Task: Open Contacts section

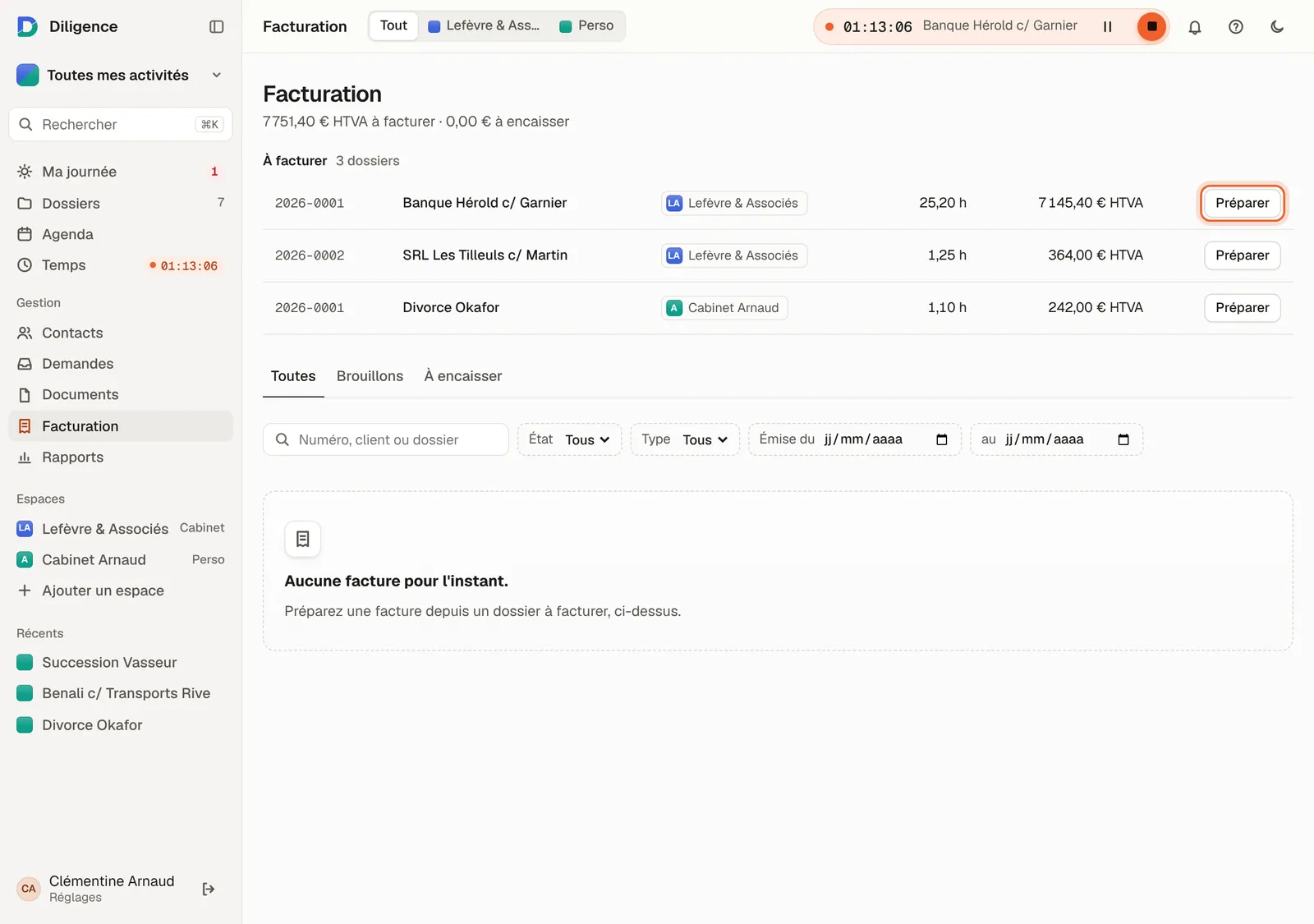Action: 120,333
